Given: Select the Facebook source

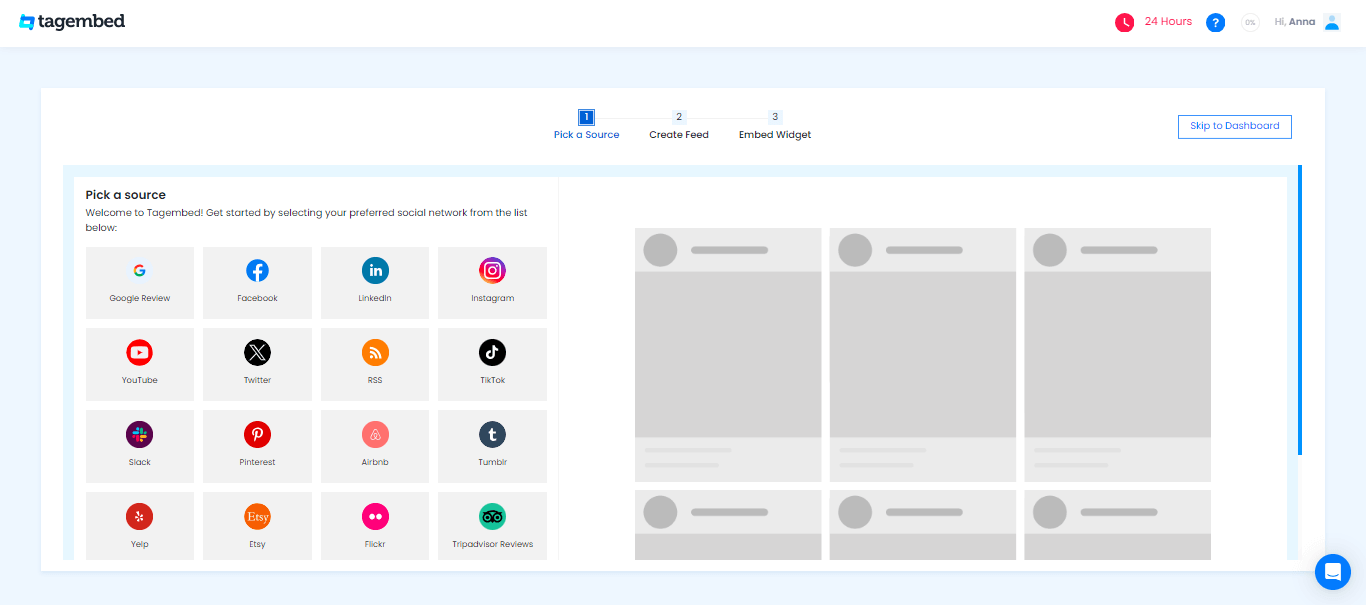Looking at the screenshot, I should pos(257,282).
